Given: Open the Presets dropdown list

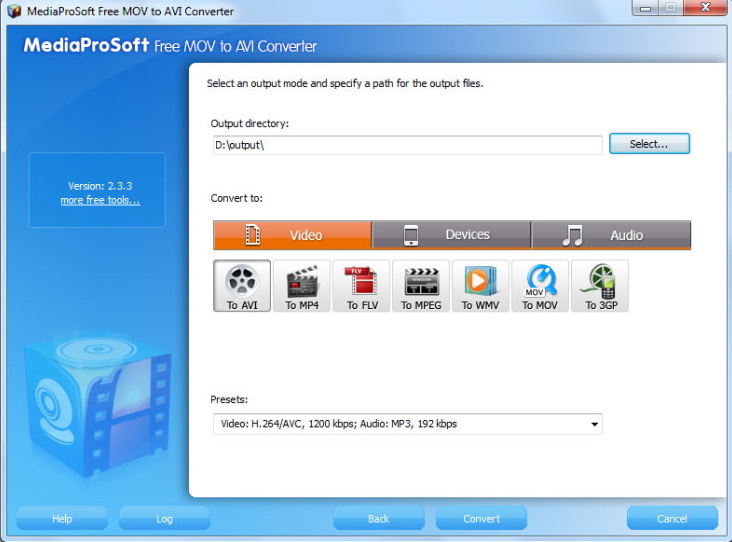Looking at the screenshot, I should click(408, 424).
